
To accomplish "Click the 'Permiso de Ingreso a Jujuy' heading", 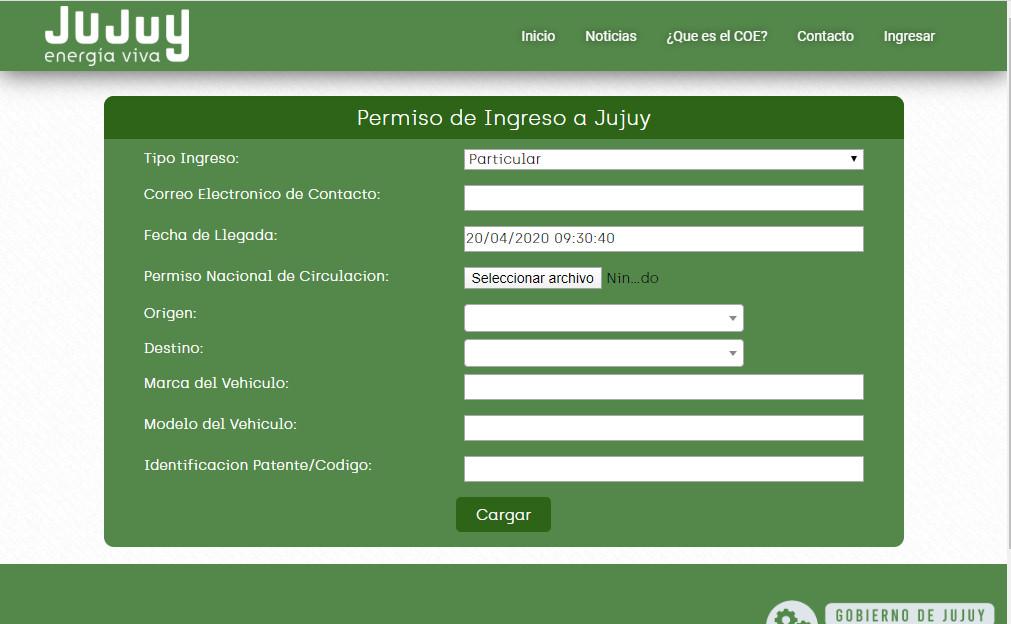I will 504,118.
